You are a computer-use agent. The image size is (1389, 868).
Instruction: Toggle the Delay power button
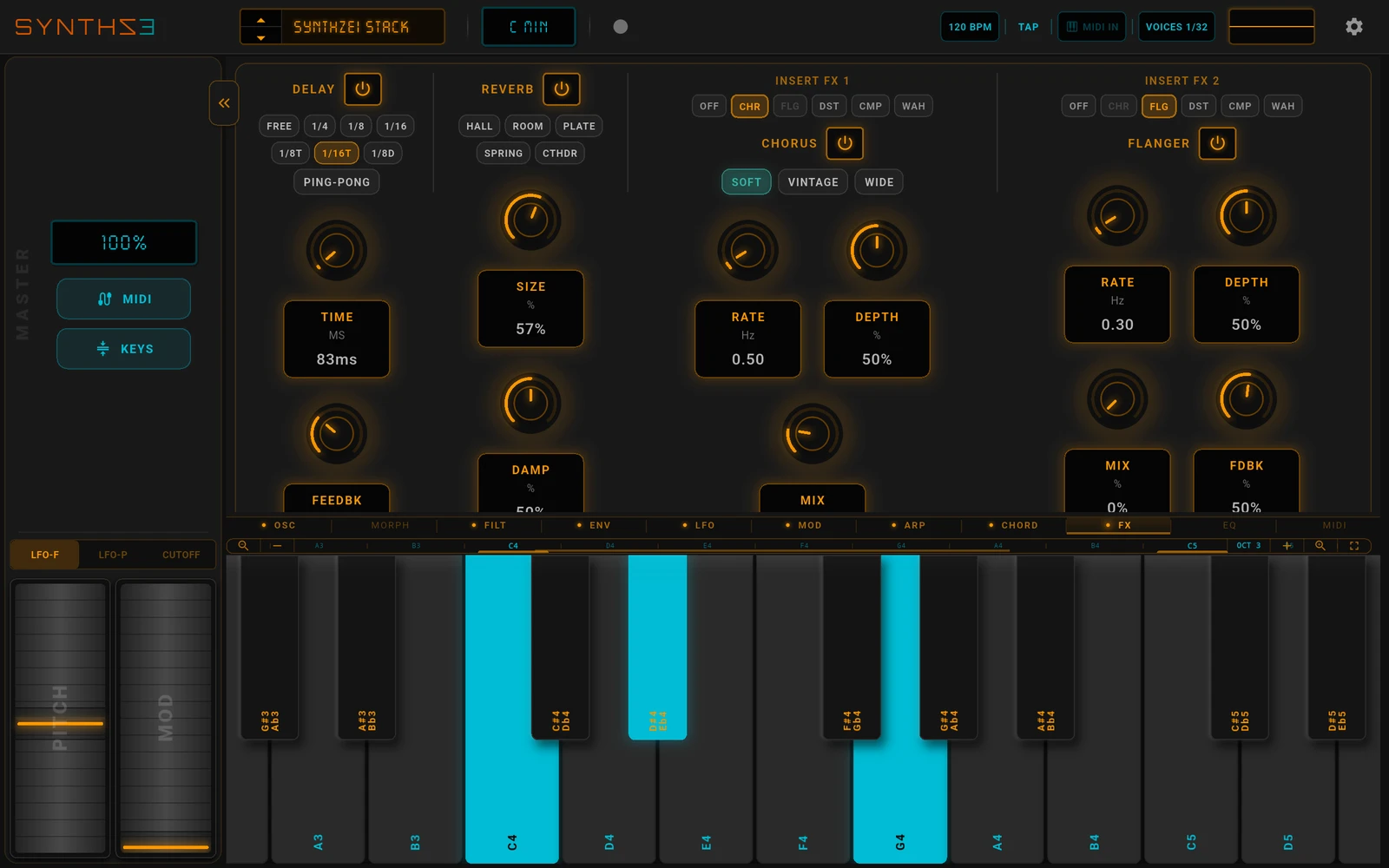coord(363,89)
